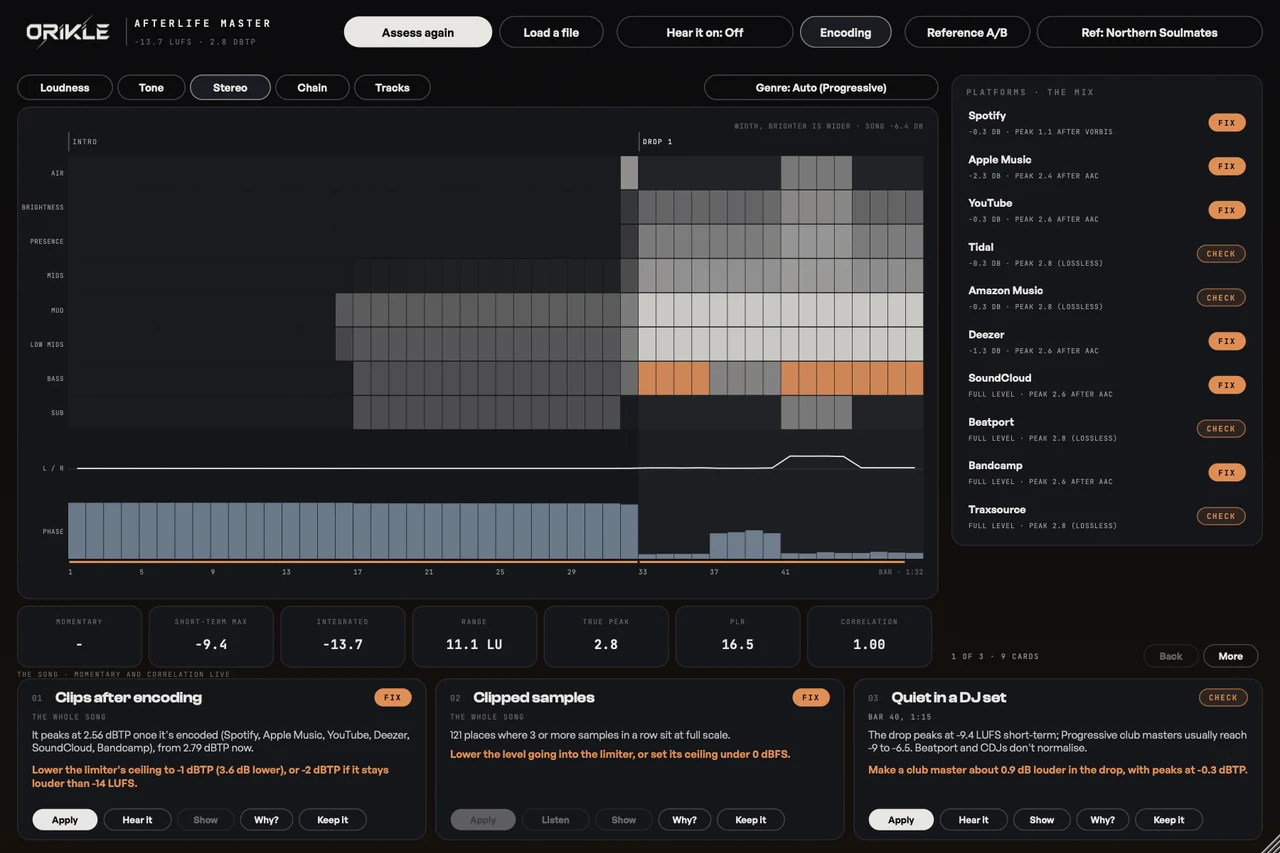This screenshot has height=853, width=1280.
Task: Click the Back cards button
Action: coord(1170,656)
